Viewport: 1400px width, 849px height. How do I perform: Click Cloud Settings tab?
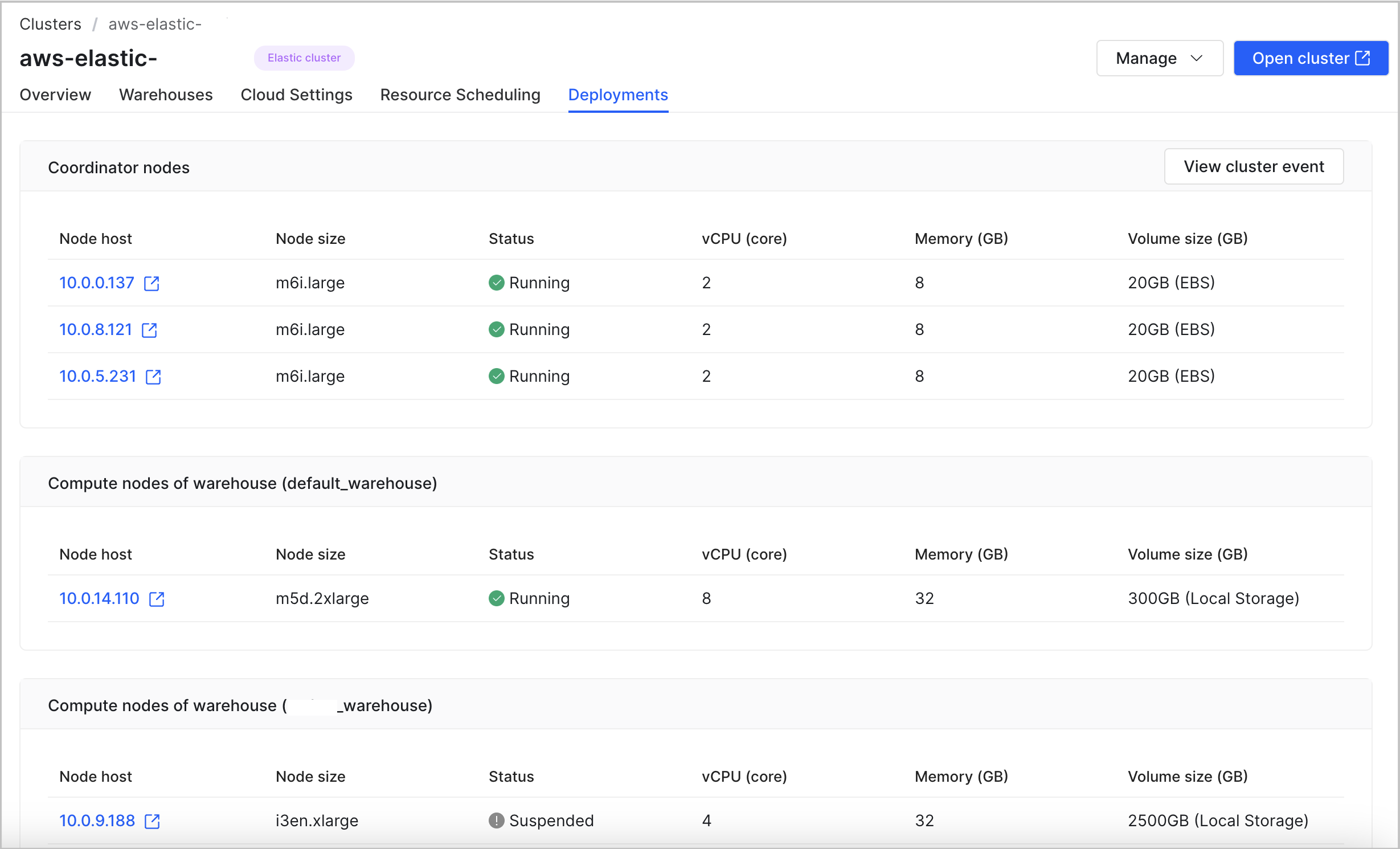point(296,94)
